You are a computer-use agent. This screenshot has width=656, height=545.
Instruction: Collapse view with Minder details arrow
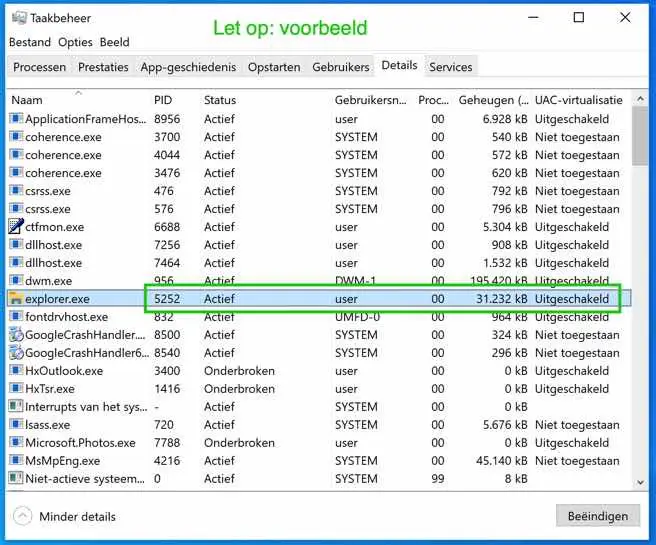(x=22, y=516)
